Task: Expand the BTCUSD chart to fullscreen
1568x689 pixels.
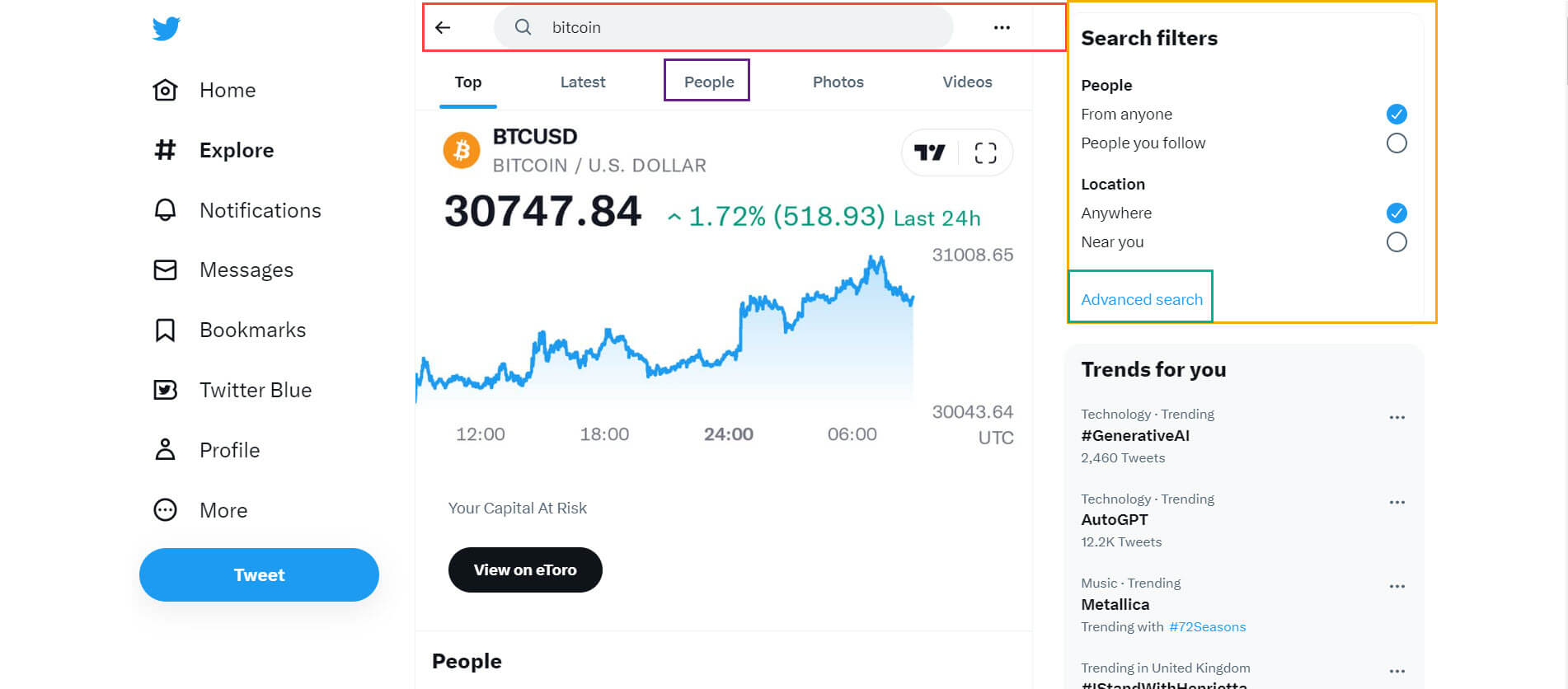Action: pos(985,152)
